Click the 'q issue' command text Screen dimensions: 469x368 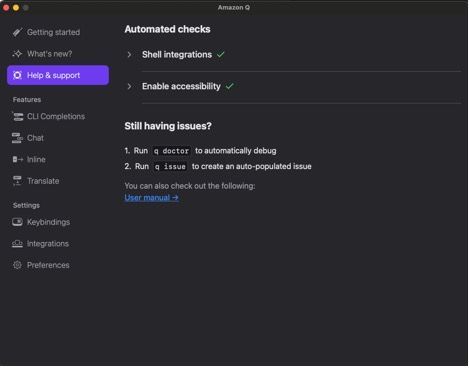pos(170,166)
